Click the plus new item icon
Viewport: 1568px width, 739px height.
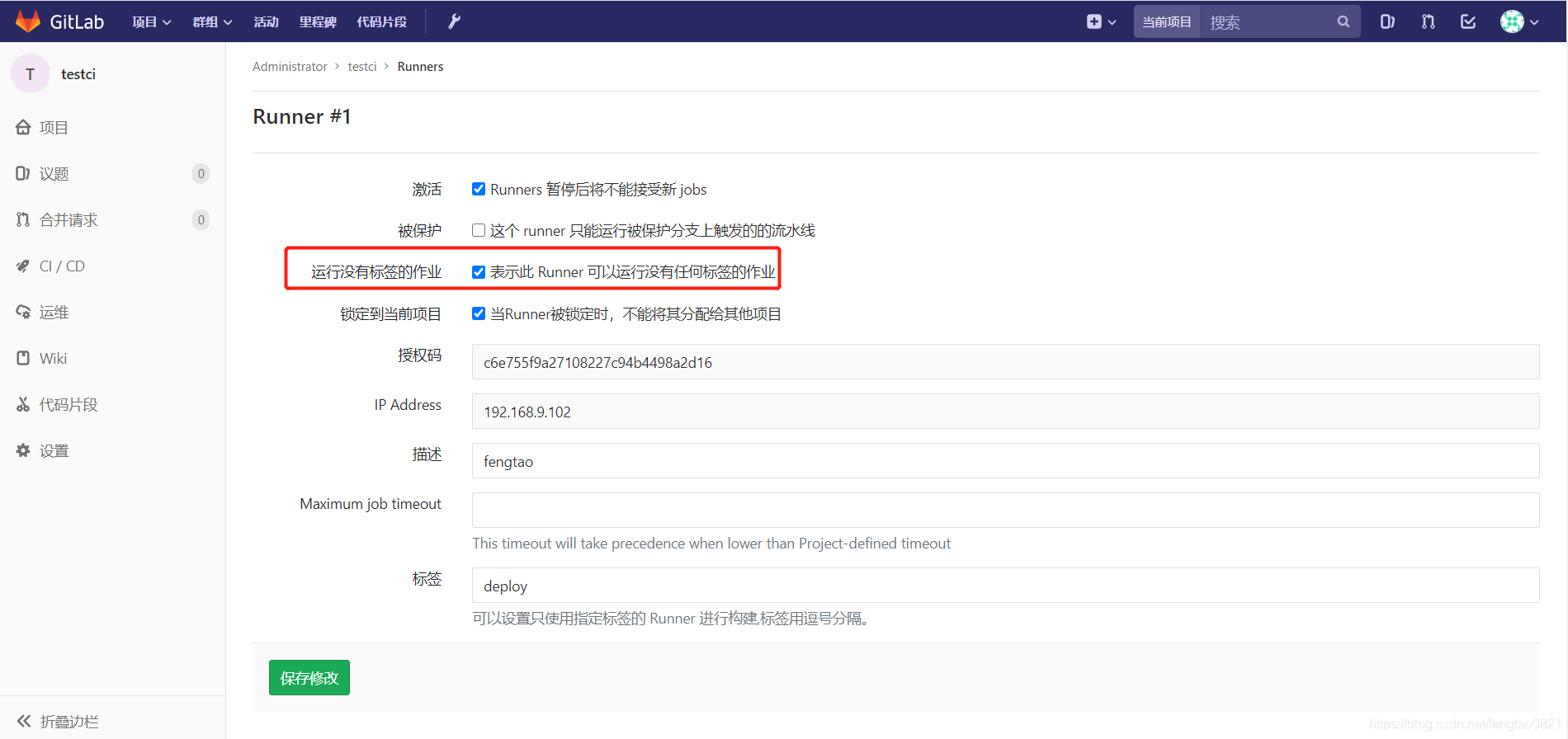coord(1094,21)
